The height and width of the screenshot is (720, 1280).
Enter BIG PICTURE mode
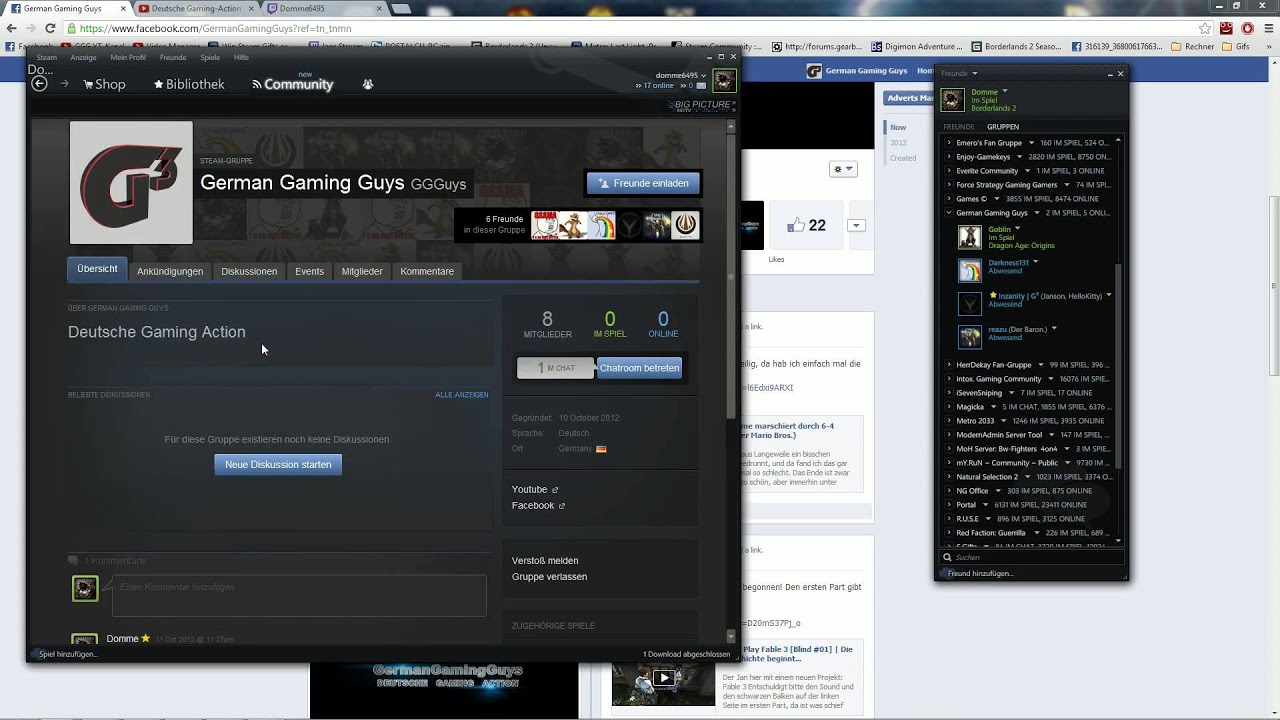(704, 105)
